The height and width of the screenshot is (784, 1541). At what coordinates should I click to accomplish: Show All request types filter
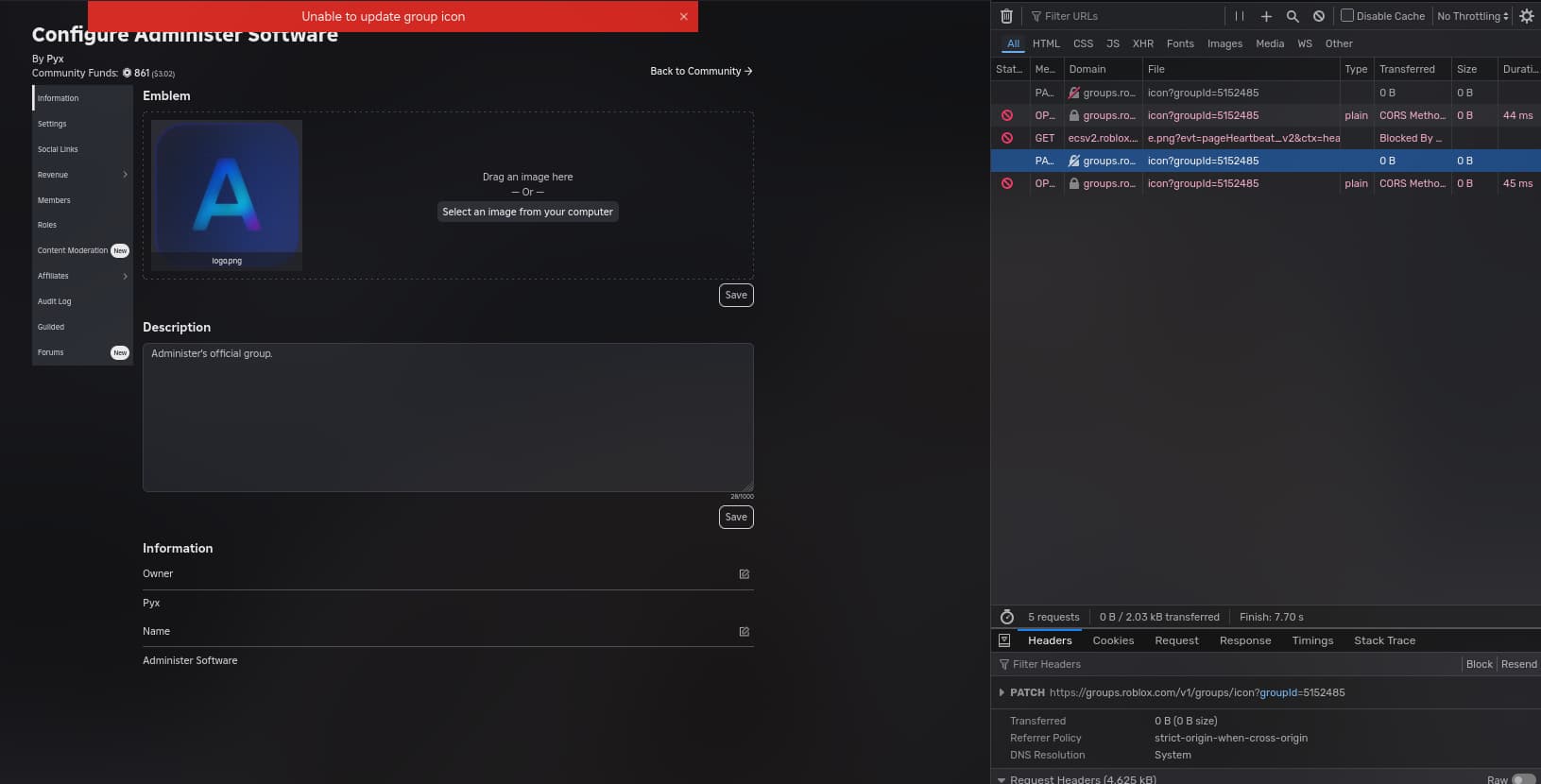click(1013, 43)
